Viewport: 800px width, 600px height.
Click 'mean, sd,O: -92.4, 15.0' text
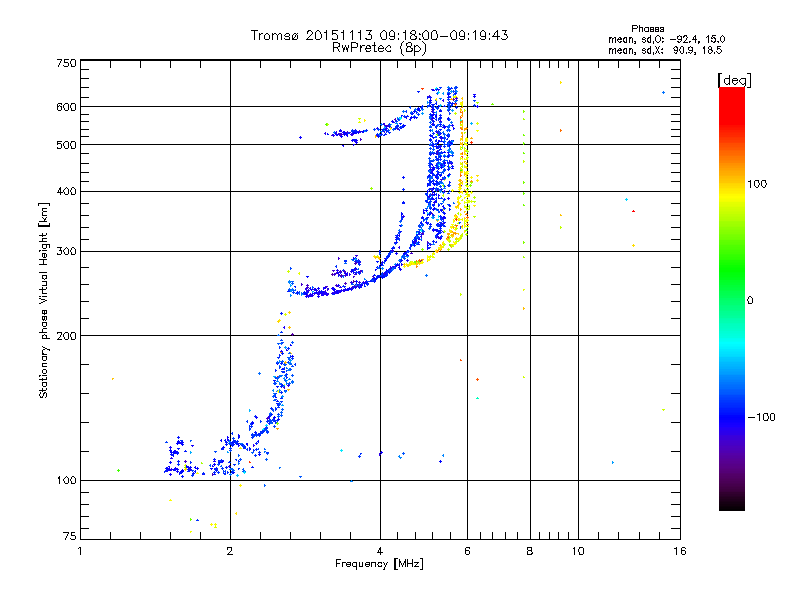click(666, 39)
